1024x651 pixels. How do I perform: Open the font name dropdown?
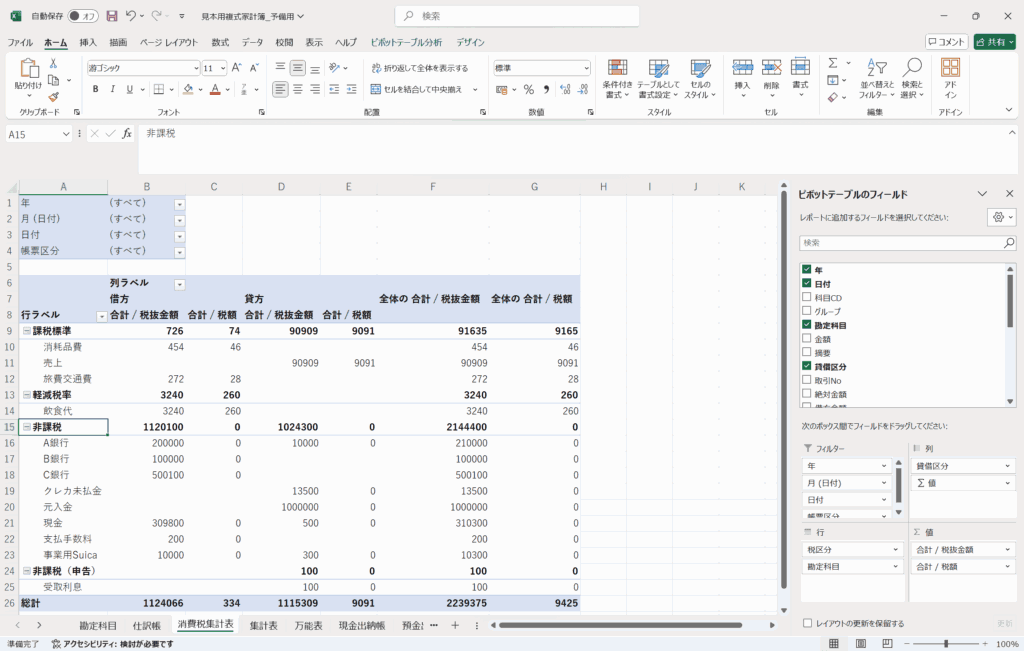(196, 68)
